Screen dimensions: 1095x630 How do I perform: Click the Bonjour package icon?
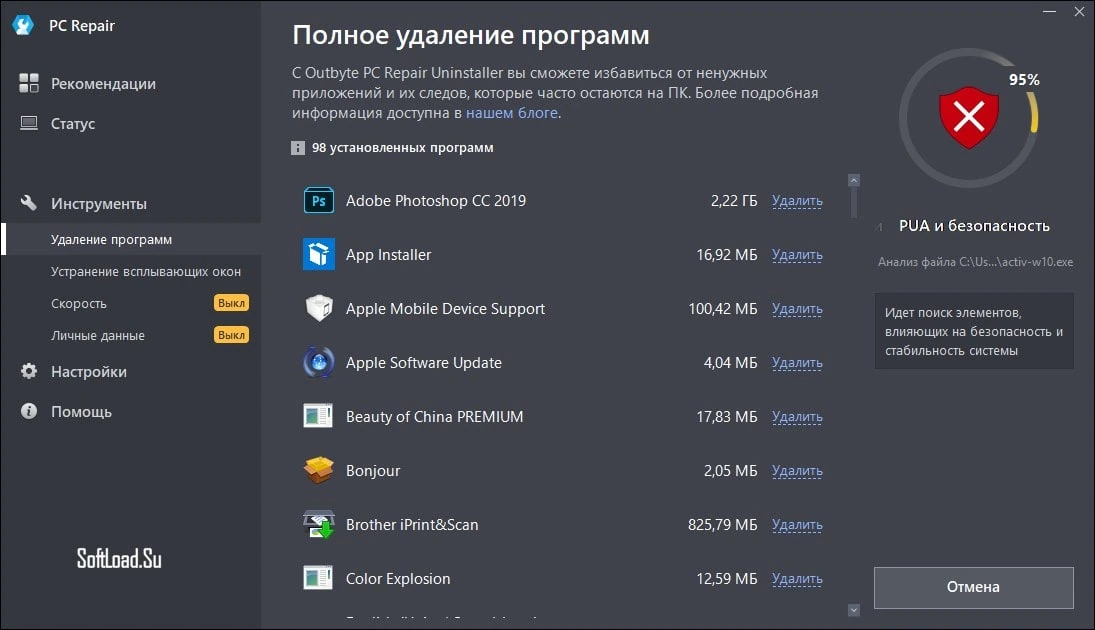(318, 470)
